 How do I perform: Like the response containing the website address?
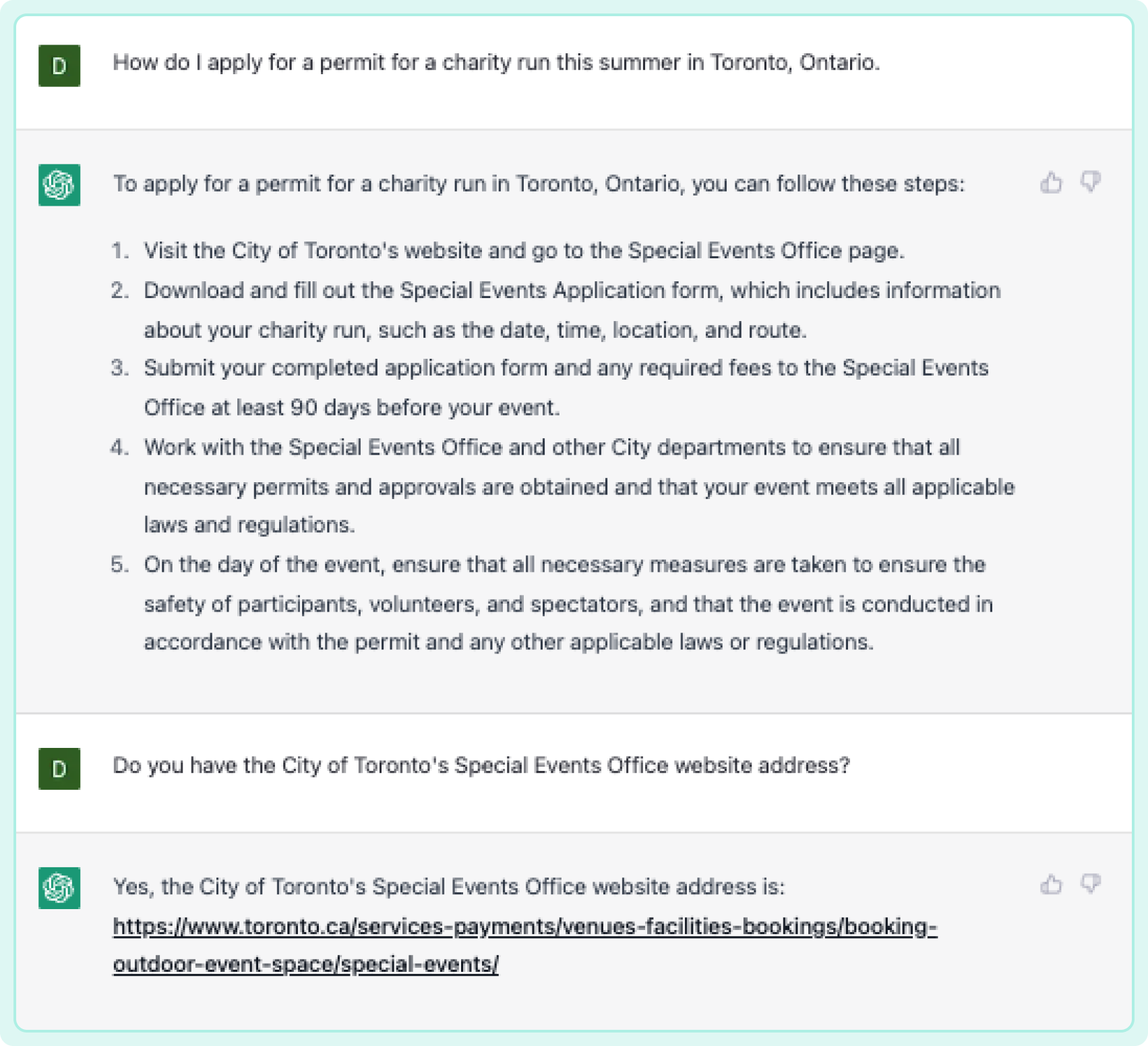pyautogui.click(x=1051, y=884)
